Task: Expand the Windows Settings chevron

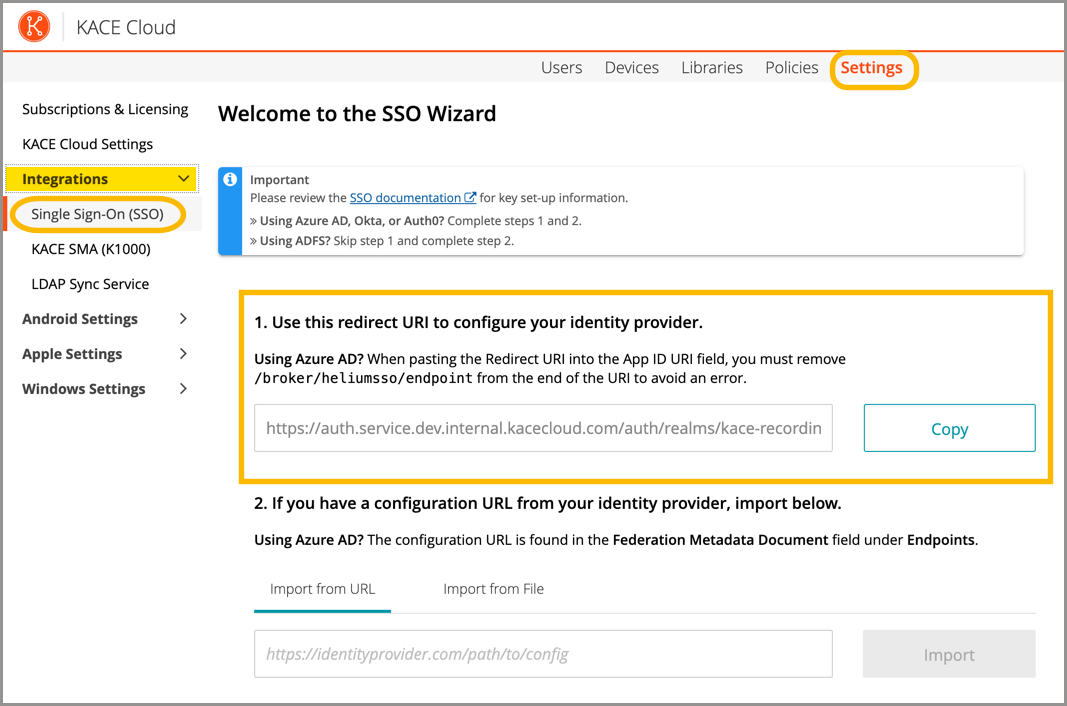Action: pyautogui.click(x=183, y=389)
